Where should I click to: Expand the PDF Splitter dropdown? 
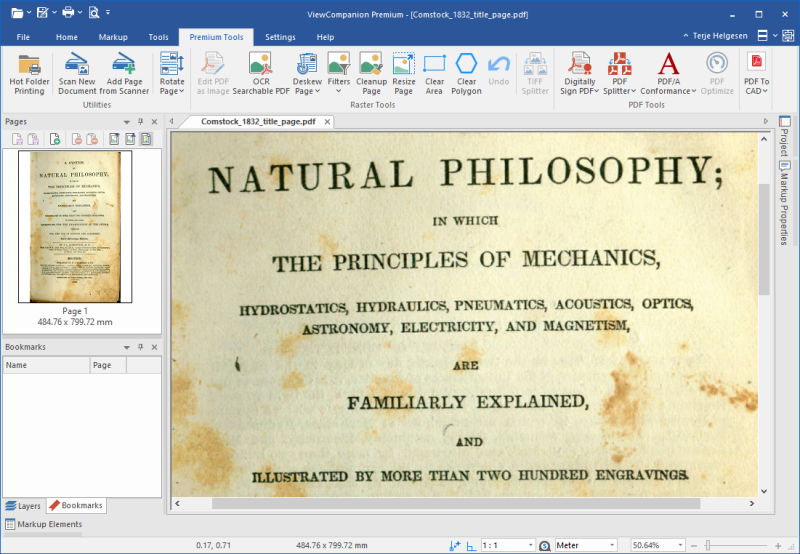pos(619,86)
